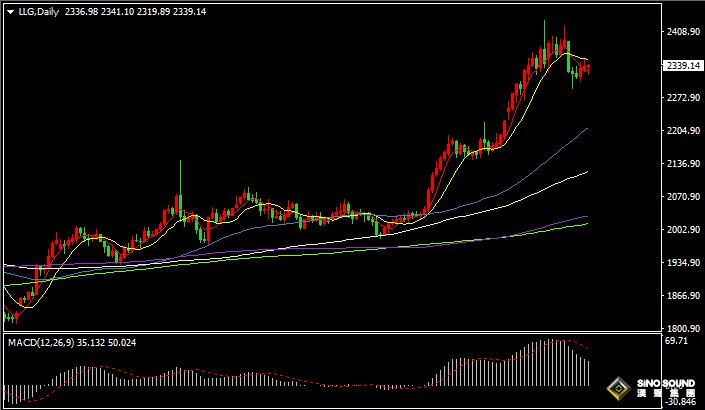The image size is (705, 410).
Task: Select the last red candle on the chart
Action: click(588, 68)
